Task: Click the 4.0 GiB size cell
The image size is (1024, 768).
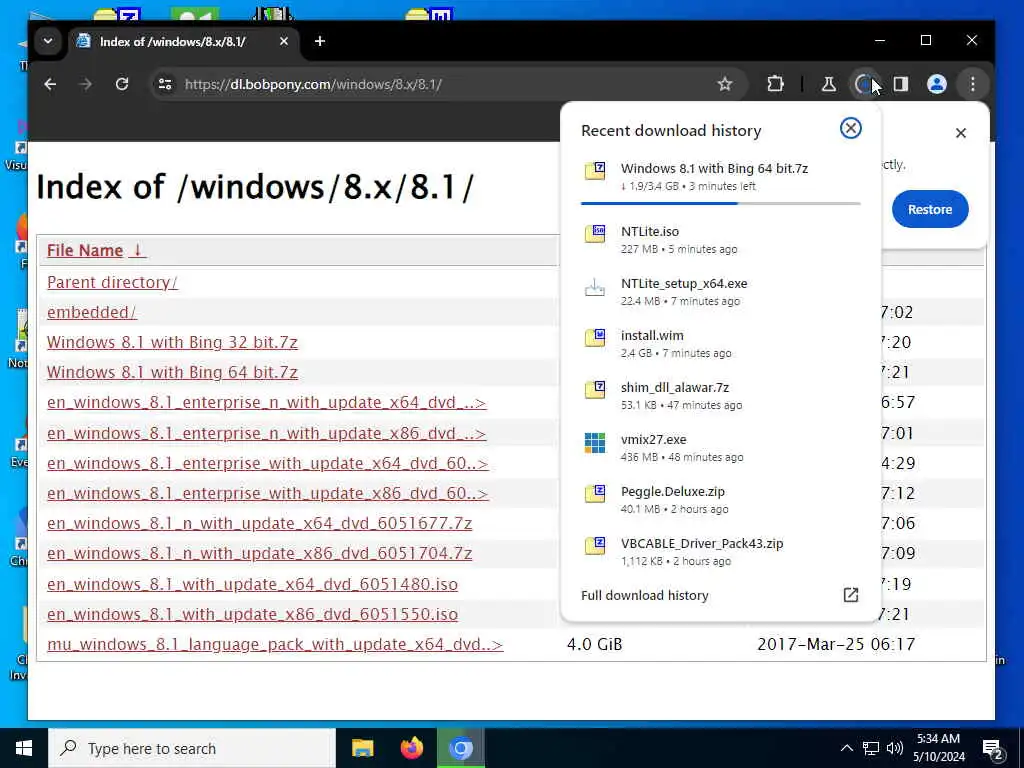Action: coord(594,645)
